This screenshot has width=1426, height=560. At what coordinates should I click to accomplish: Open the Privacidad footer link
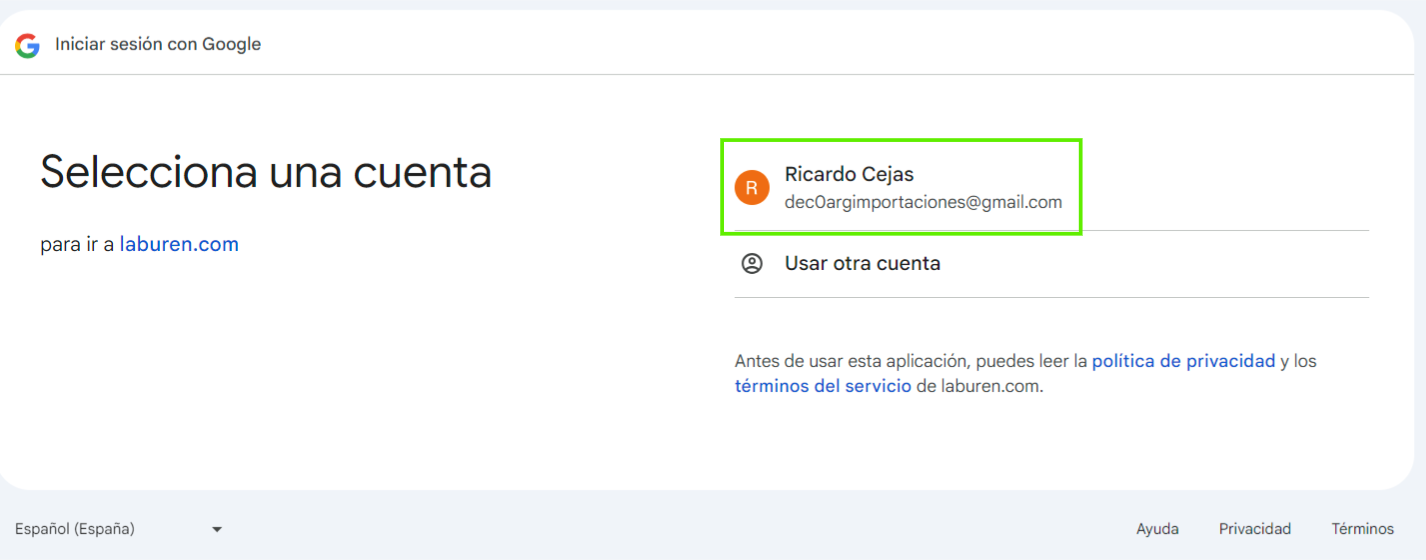(x=1255, y=529)
